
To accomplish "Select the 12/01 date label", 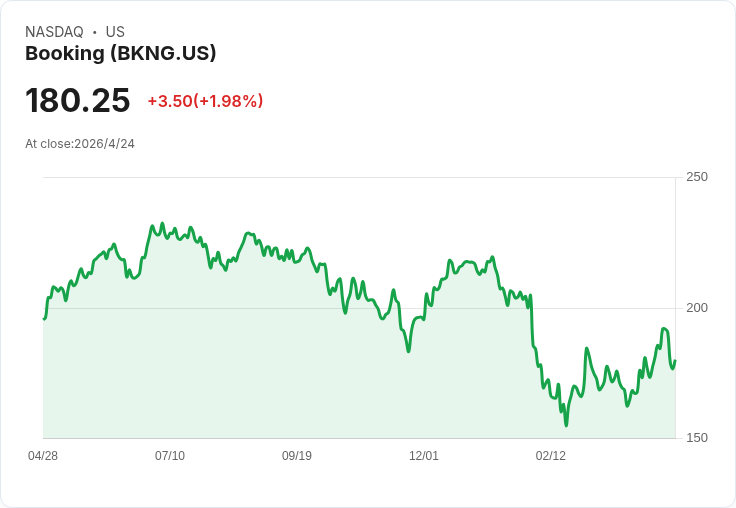I will pyautogui.click(x=424, y=456).
